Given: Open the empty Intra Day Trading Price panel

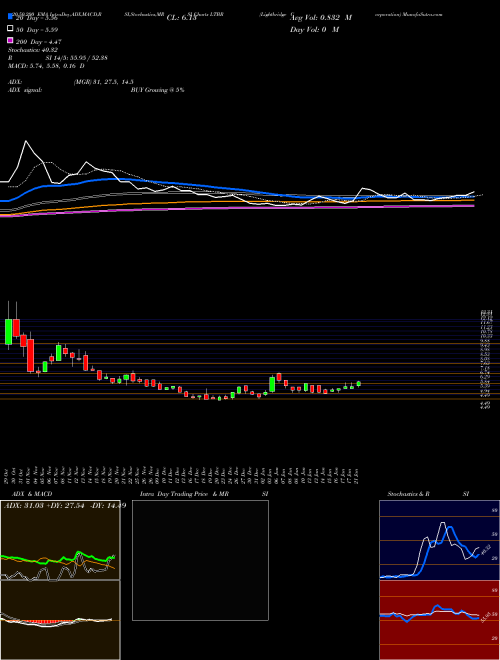Looking at the screenshot, I should point(200,560).
